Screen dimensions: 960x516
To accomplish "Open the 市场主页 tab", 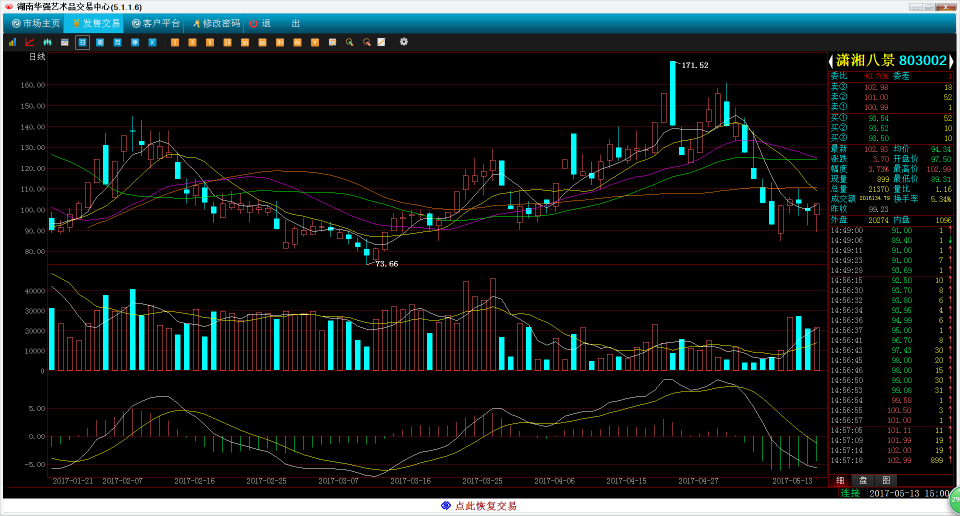I will 36,23.
